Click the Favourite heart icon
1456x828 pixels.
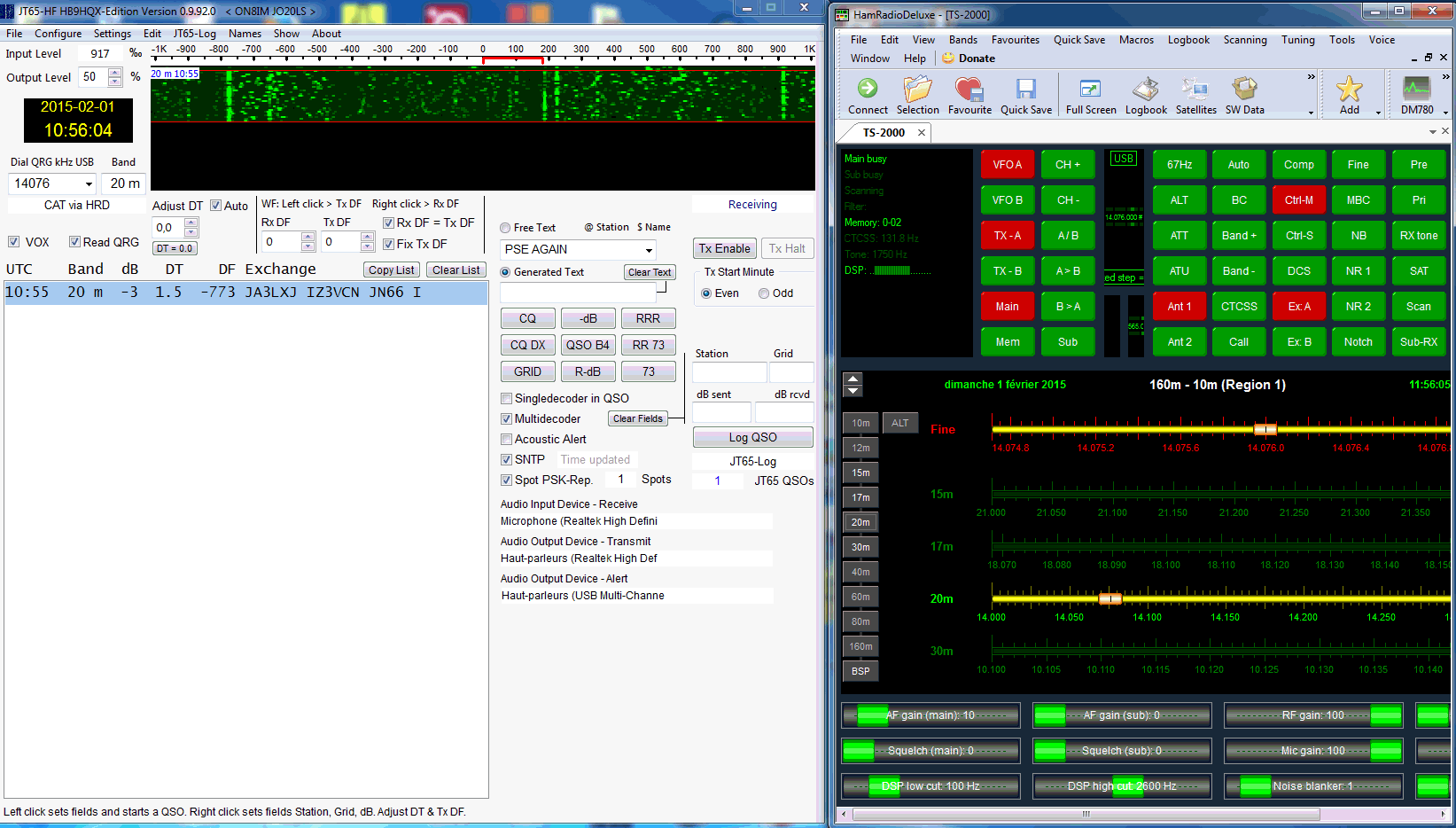point(969,95)
